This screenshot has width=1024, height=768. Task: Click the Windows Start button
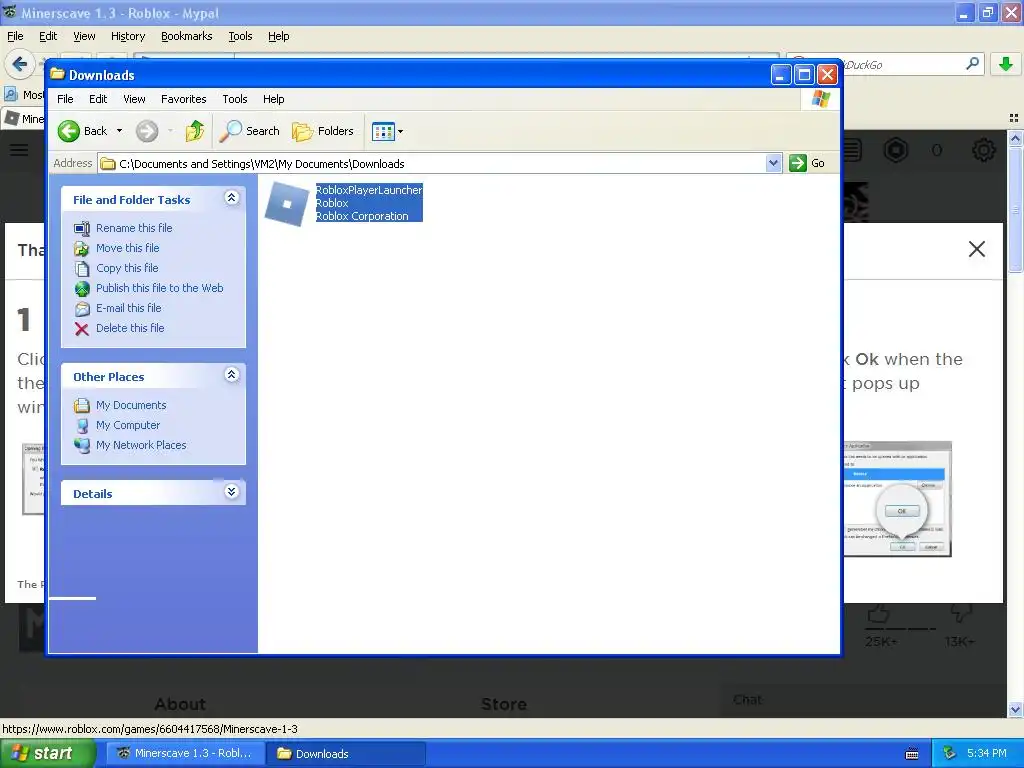click(47, 753)
